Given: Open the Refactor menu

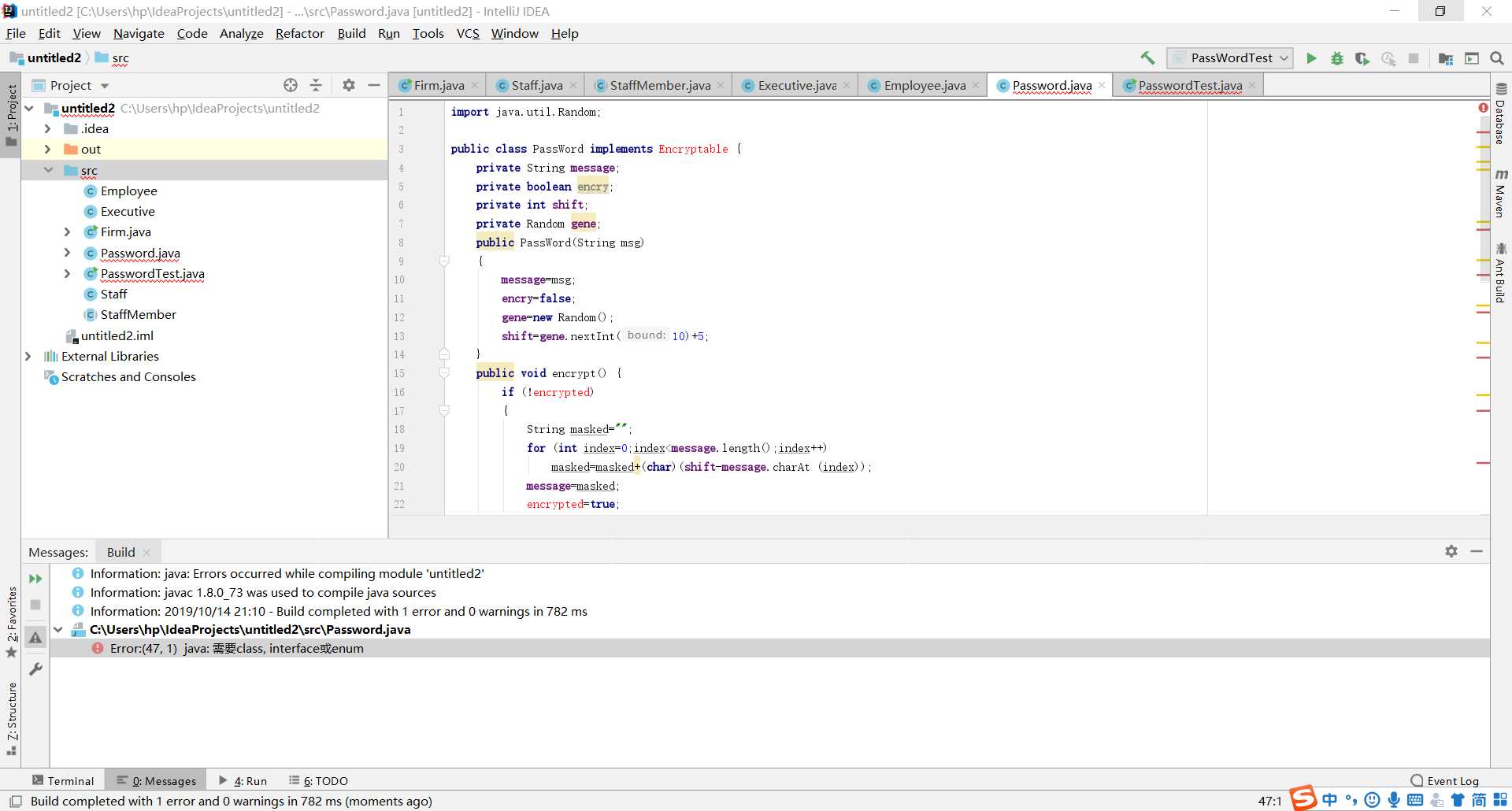Looking at the screenshot, I should coord(299,33).
